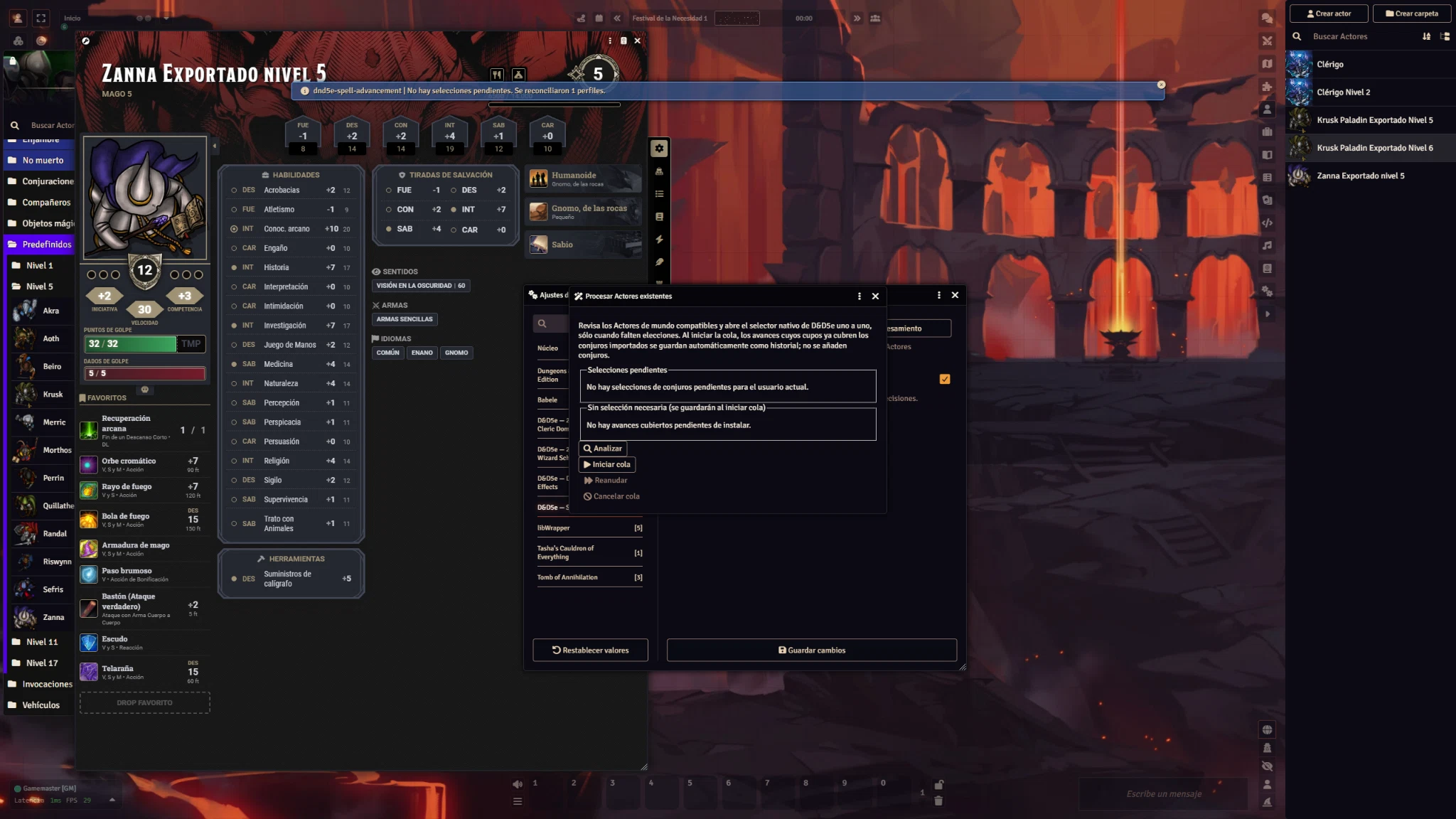The image size is (1456, 819).
Task: Click the Buscar Actores search field
Action: [1361, 37]
